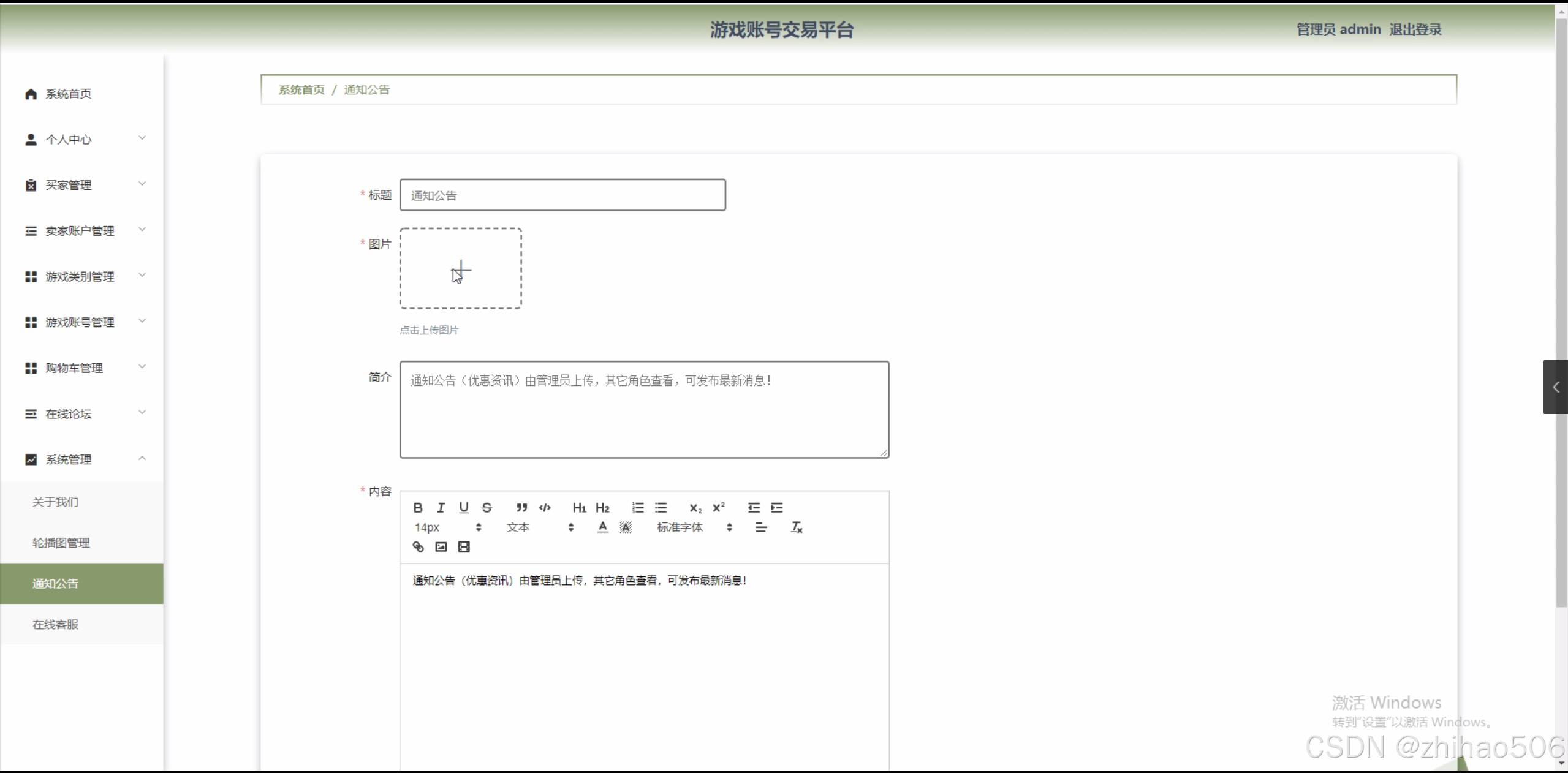
Task: Click 退出登录 to log out
Action: [1415, 29]
